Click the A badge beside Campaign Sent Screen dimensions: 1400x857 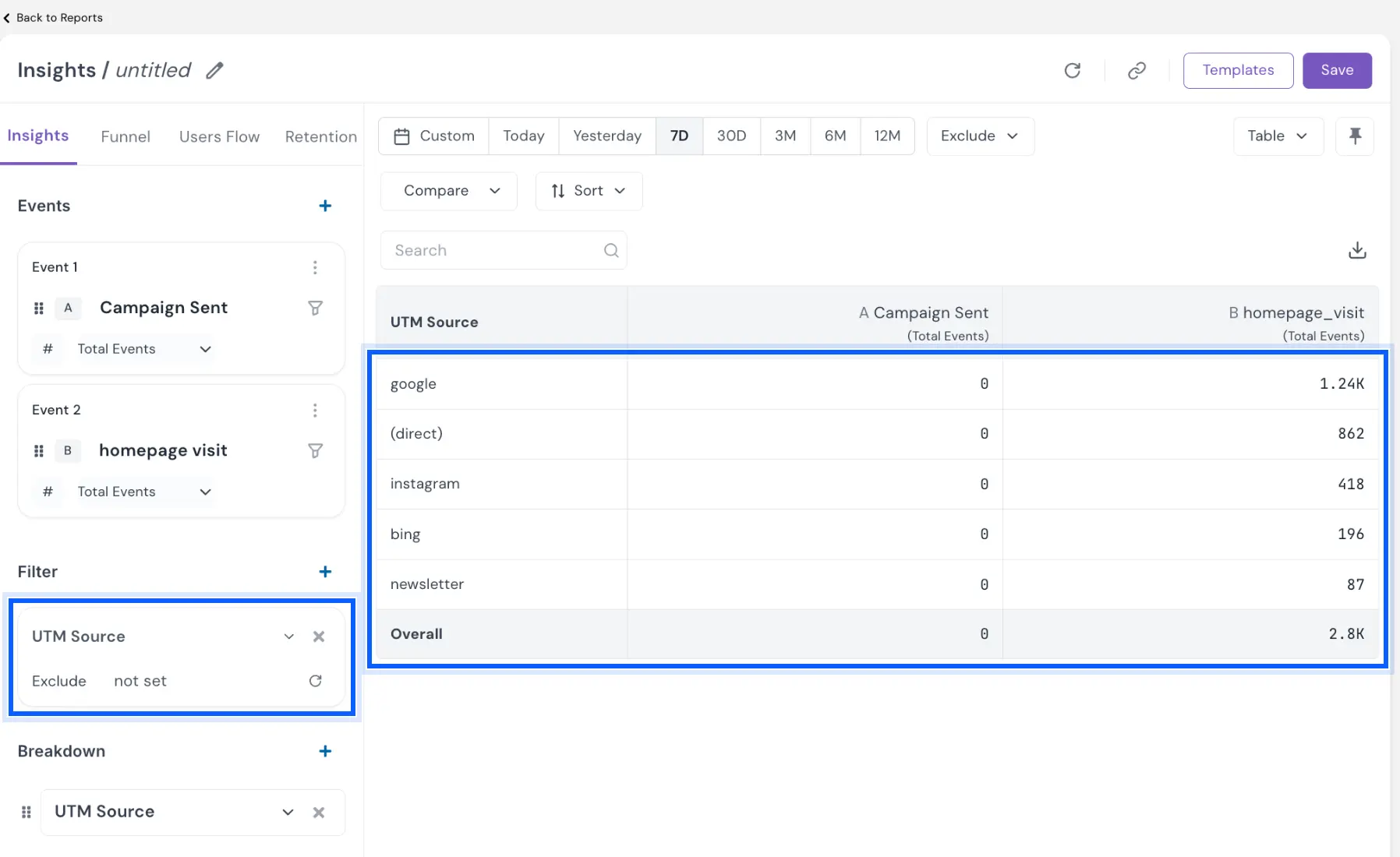click(x=68, y=308)
